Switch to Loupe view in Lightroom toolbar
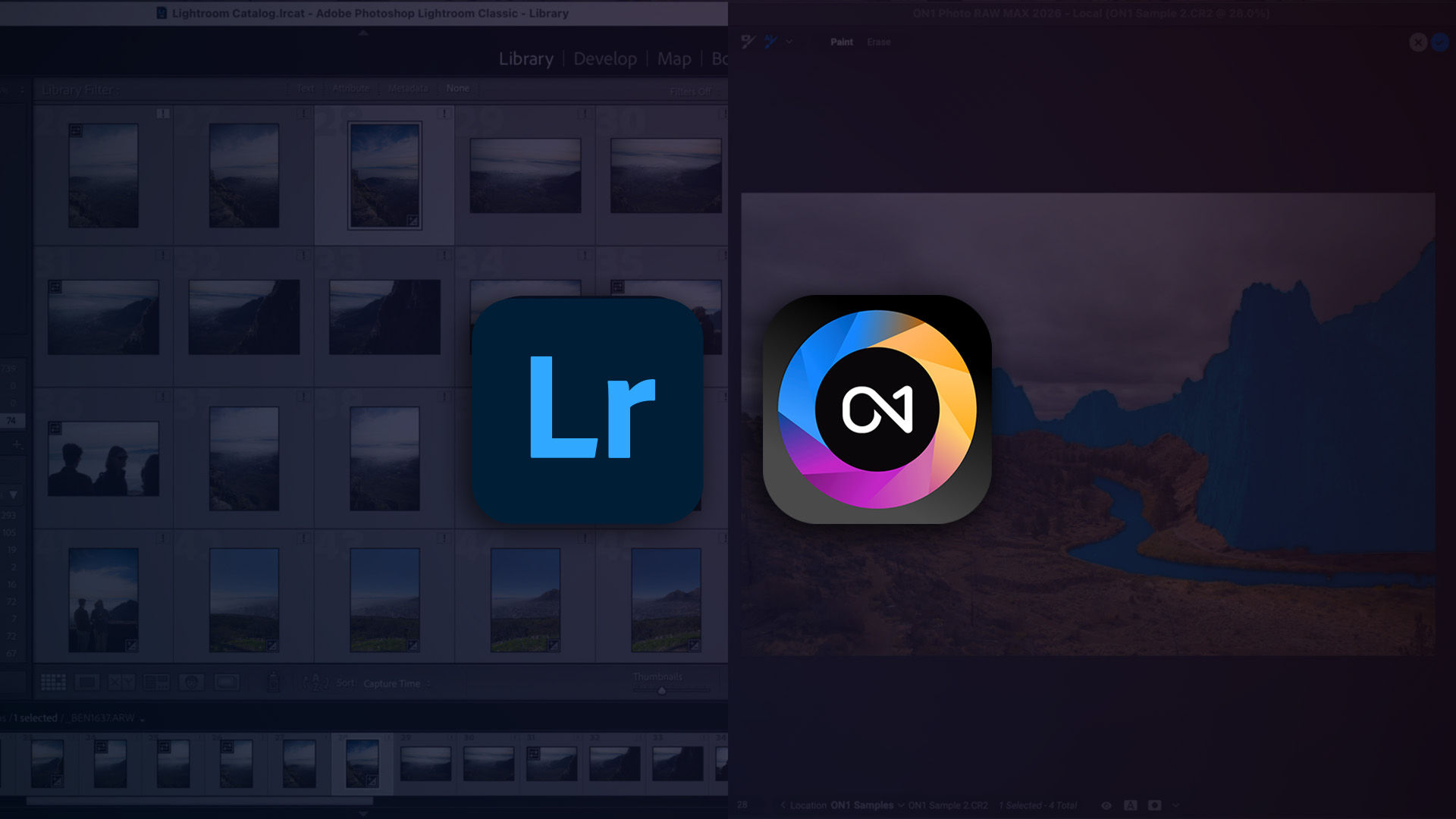The width and height of the screenshot is (1456, 819). click(87, 682)
